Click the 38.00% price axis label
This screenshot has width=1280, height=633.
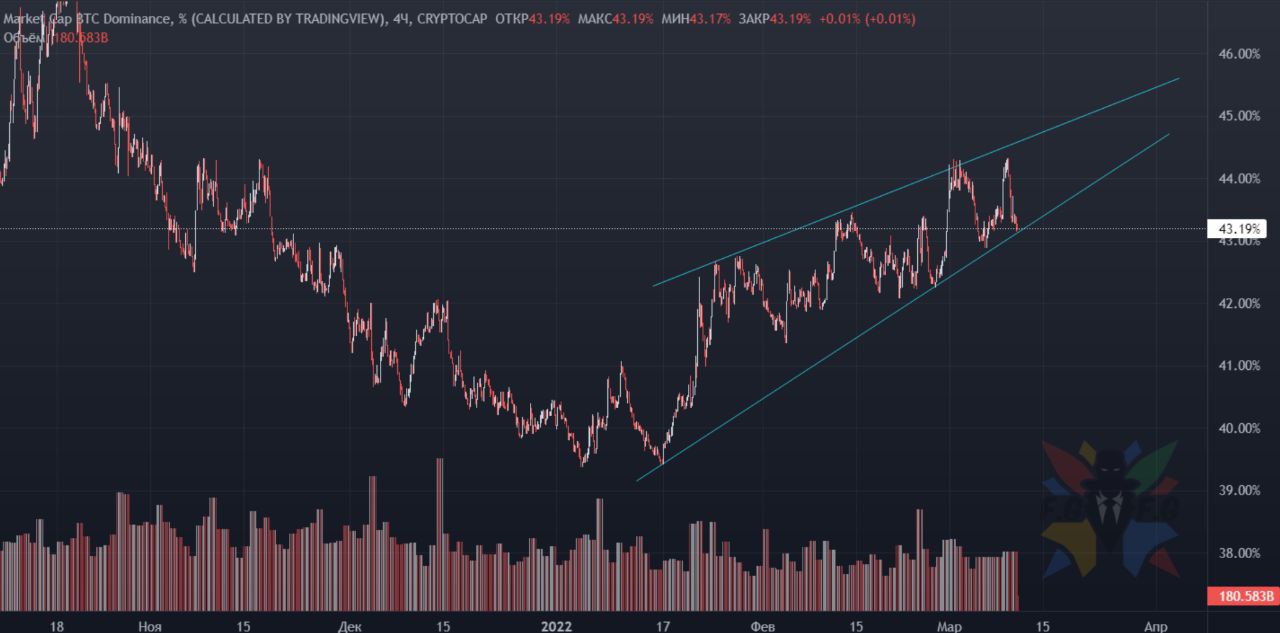point(1241,553)
